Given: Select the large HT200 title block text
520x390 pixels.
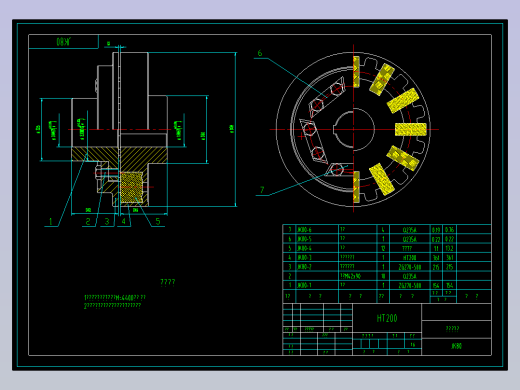Looking at the screenshot, I should 387,318.
